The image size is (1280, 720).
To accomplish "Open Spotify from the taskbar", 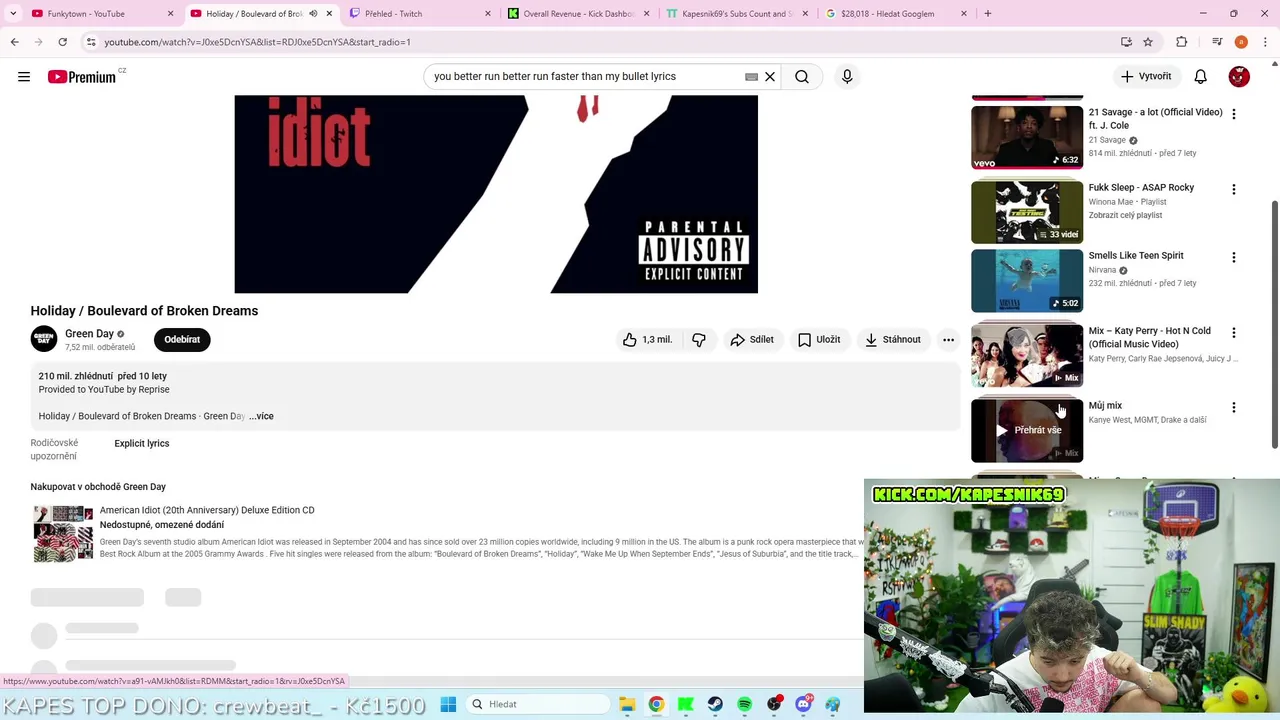I will click(745, 704).
